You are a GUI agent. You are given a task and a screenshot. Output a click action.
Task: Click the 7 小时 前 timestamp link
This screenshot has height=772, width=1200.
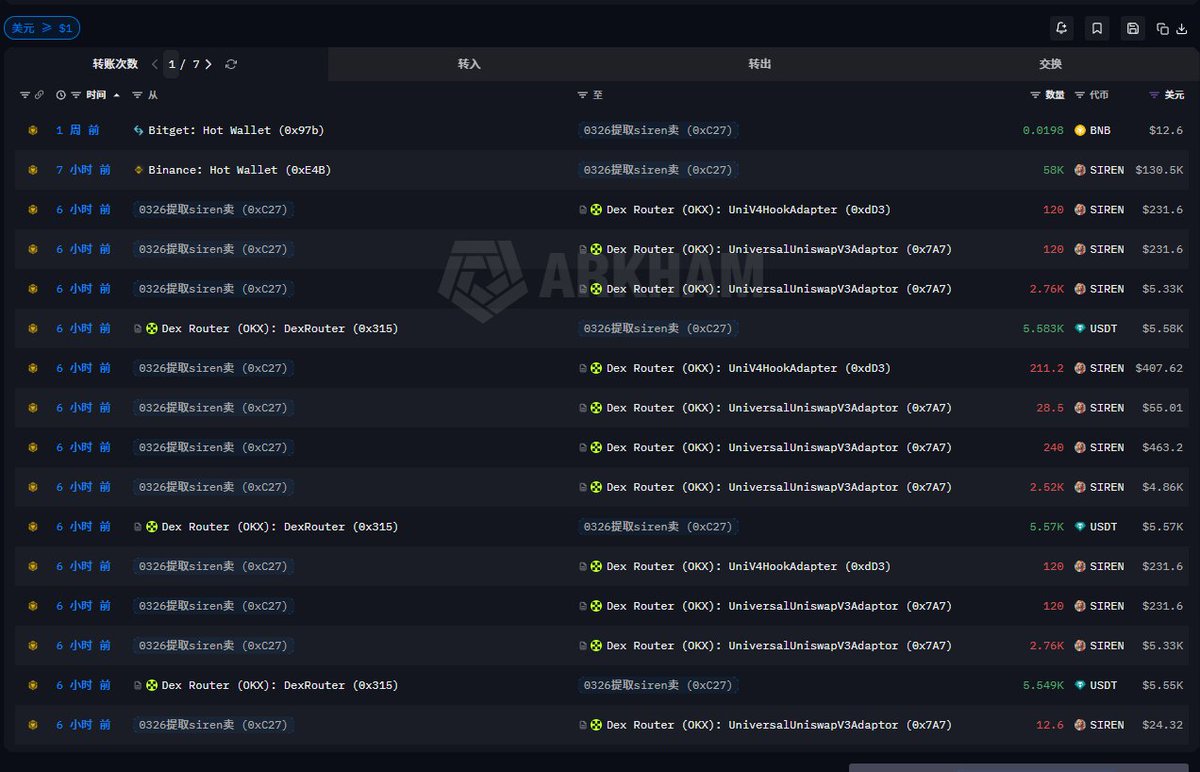[x=83, y=170]
